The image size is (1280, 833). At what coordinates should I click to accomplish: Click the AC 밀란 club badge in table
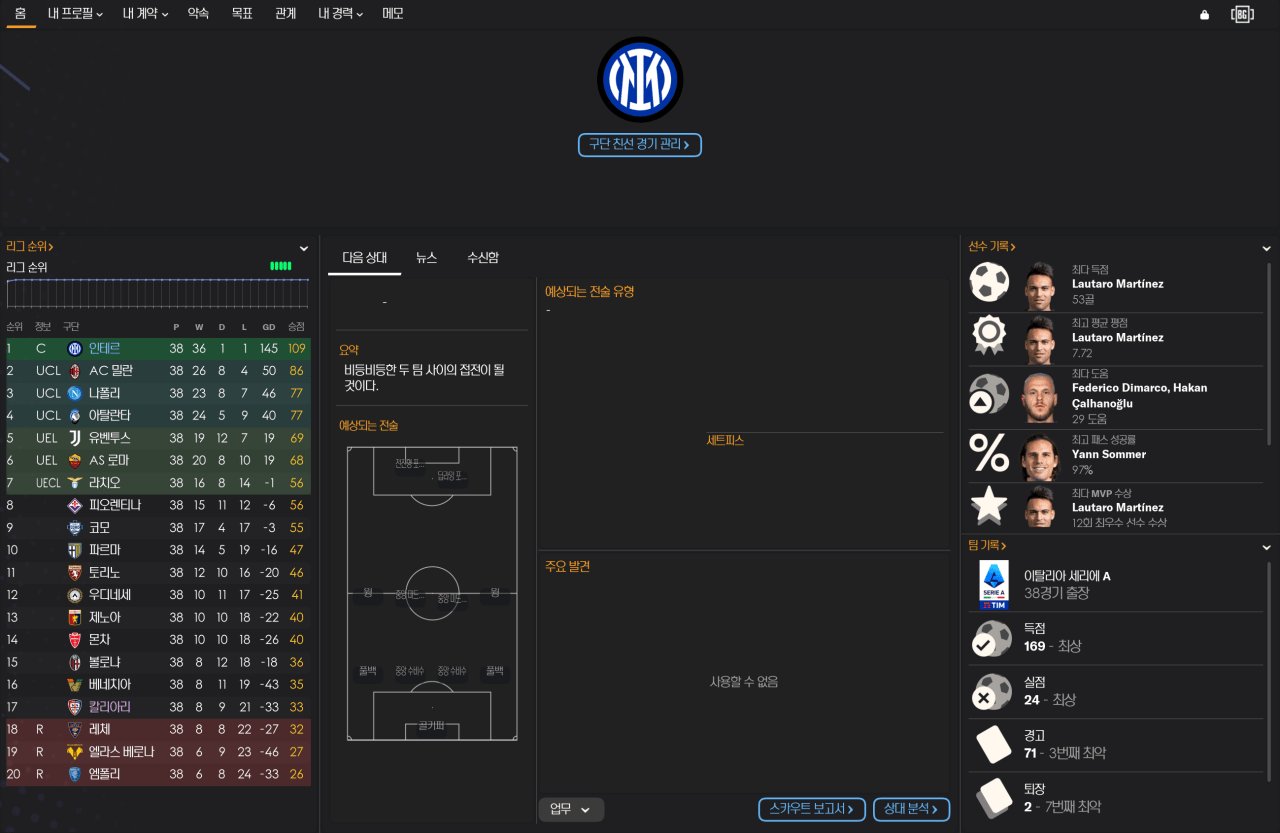pyautogui.click(x=74, y=371)
